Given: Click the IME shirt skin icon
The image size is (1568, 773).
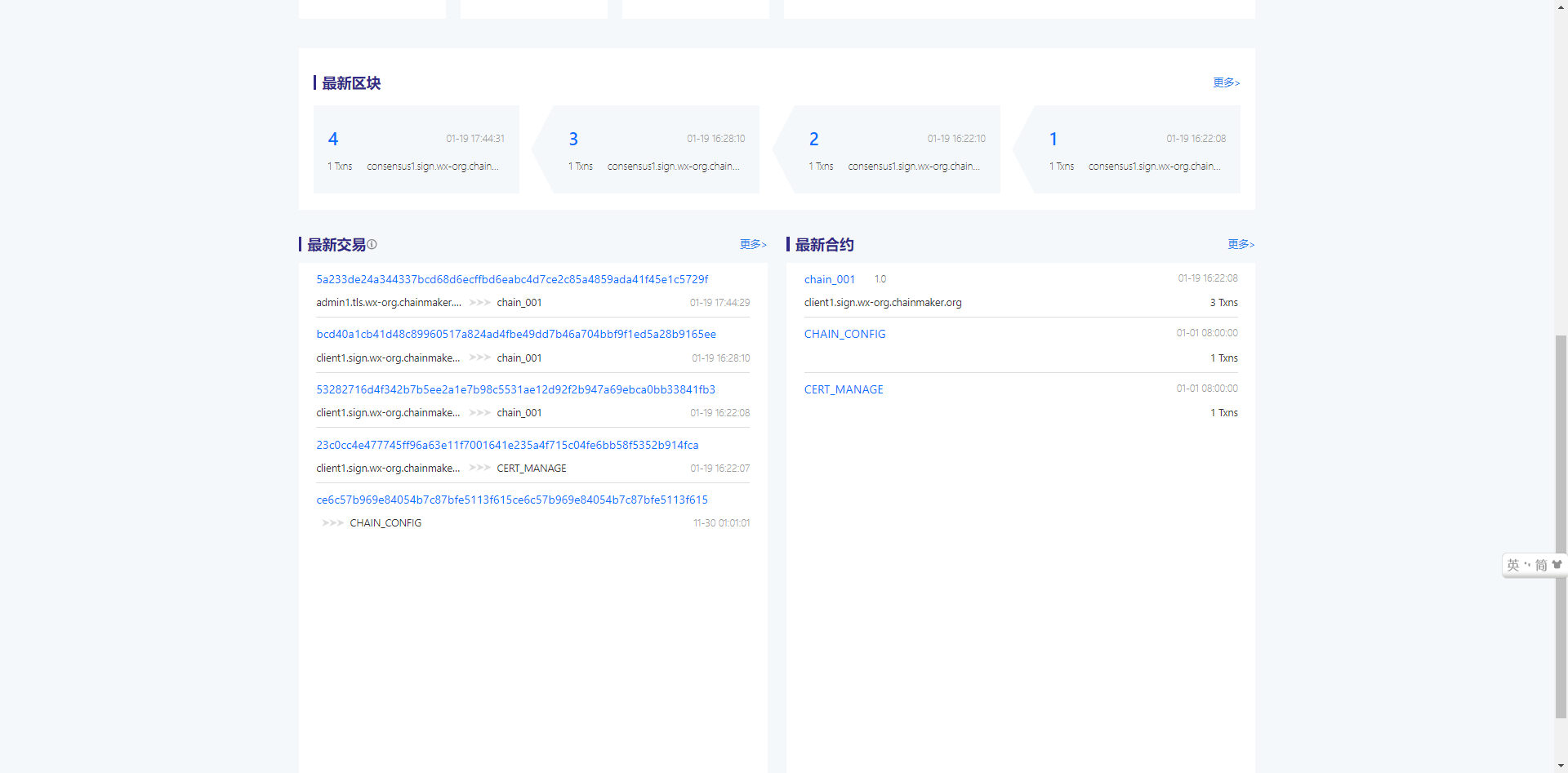Looking at the screenshot, I should click(x=1557, y=564).
